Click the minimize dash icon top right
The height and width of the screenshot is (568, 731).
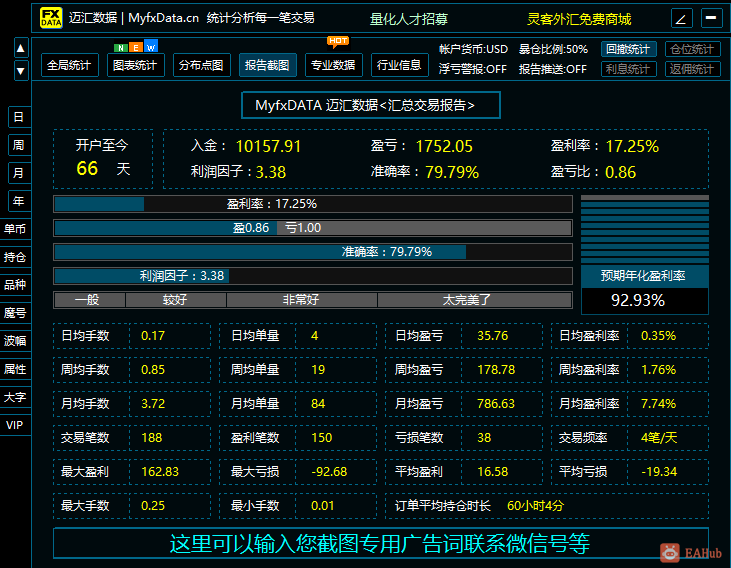pyautogui.click(x=711, y=18)
